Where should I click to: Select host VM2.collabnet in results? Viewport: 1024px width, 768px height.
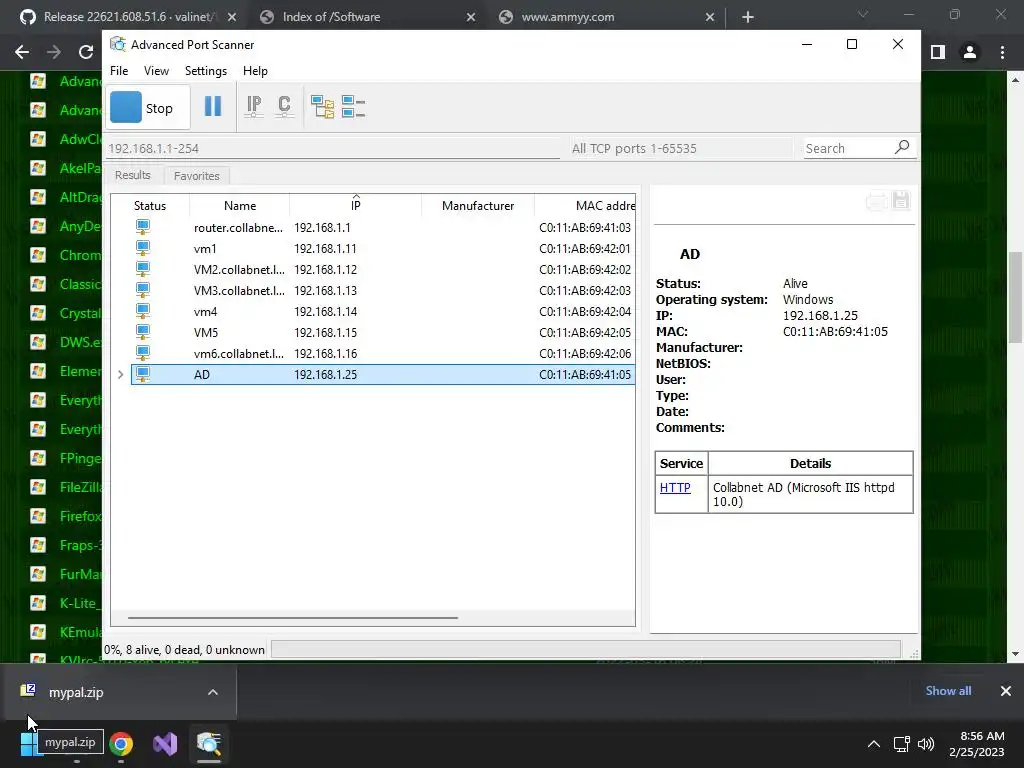[x=383, y=269]
